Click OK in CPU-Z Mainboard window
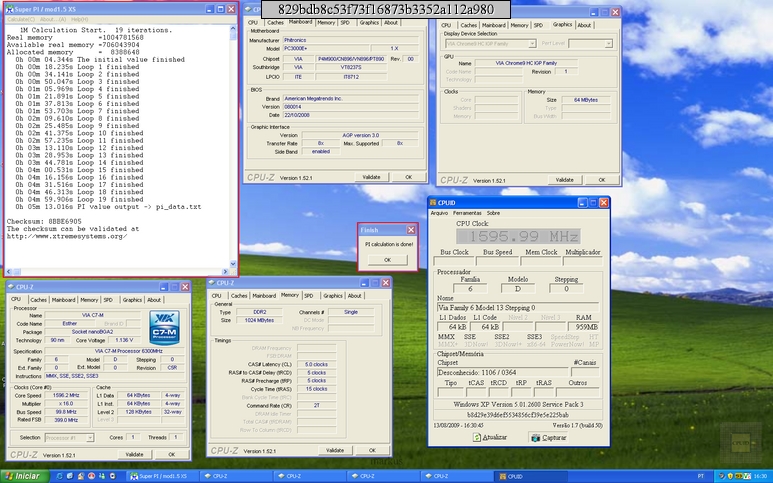The image size is (773, 483). coord(408,177)
